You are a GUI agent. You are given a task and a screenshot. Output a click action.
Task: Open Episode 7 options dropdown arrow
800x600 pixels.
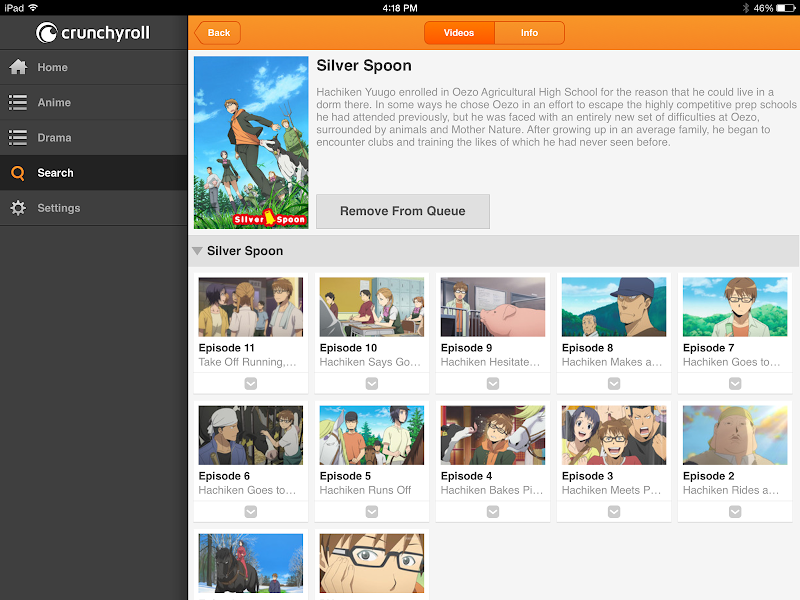tap(735, 383)
